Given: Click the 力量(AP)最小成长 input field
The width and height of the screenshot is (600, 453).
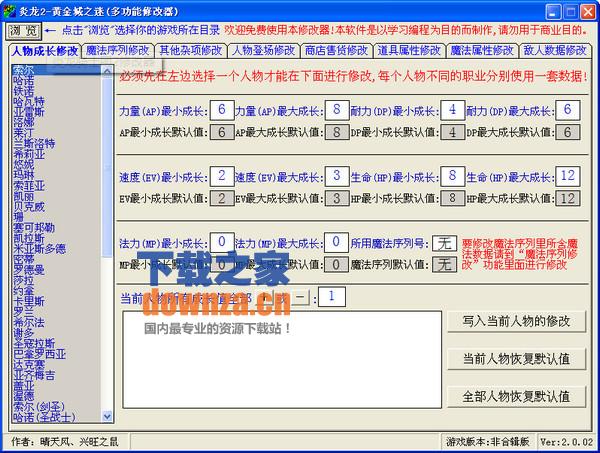Looking at the screenshot, I should pos(222,110).
